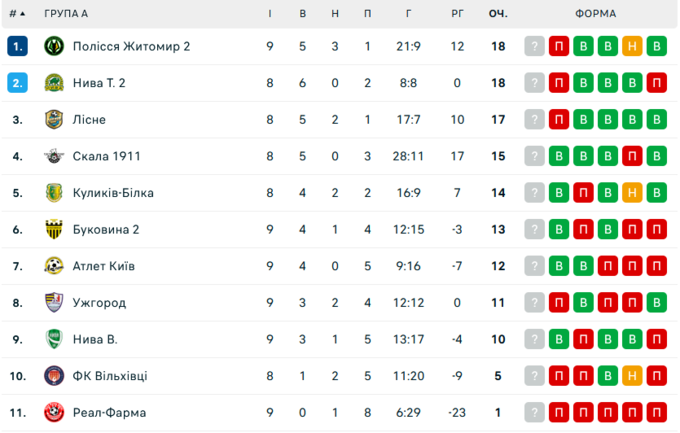Click the Ужгород club crest
680x433 pixels.
click(54, 302)
